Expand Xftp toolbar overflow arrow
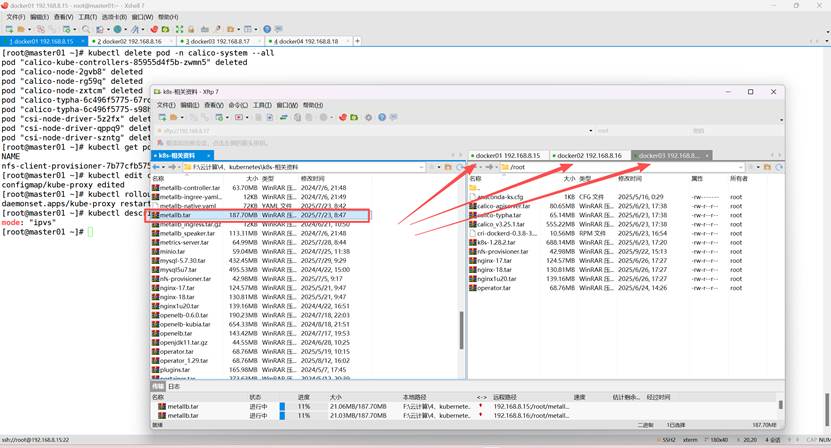This screenshot has height=448, width=831. pos(781,120)
